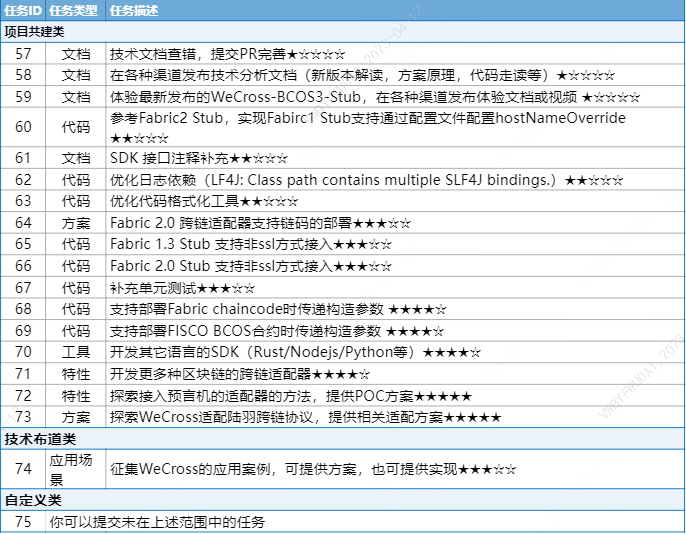Click task ID cell 65
Viewport: 686px width, 534px height.
[x=23, y=244]
